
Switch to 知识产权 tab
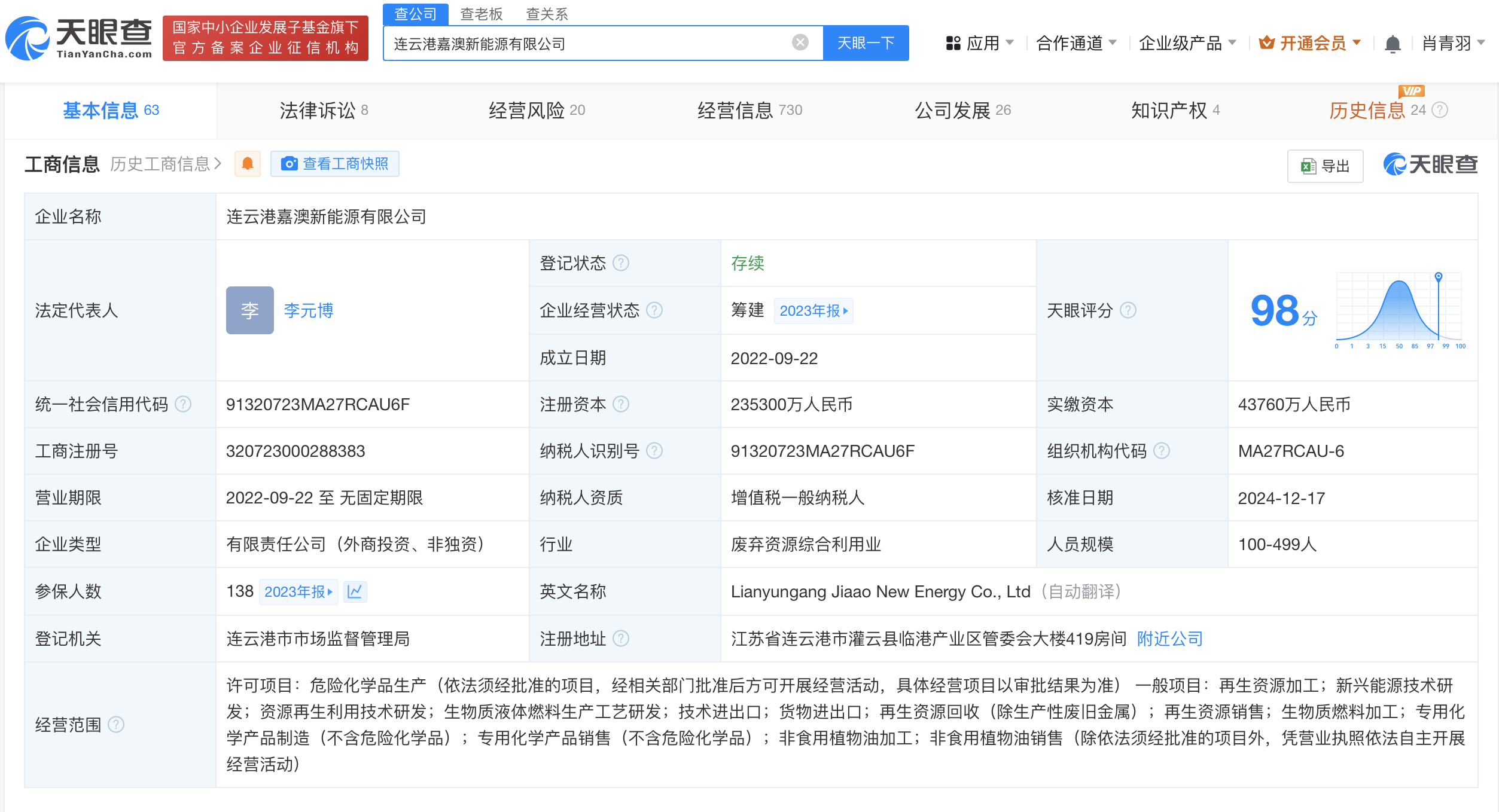click(x=1175, y=110)
